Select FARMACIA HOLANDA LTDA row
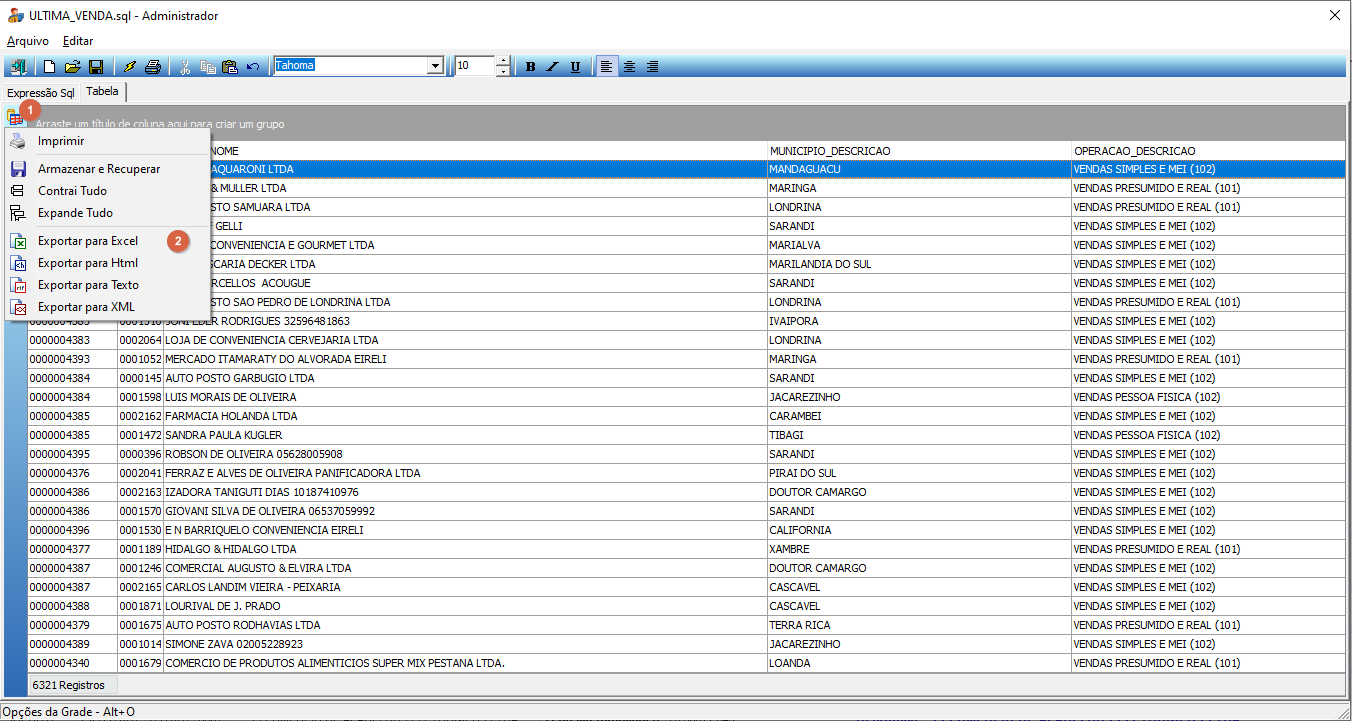Viewport: 1352px width, 721px height. click(686, 417)
